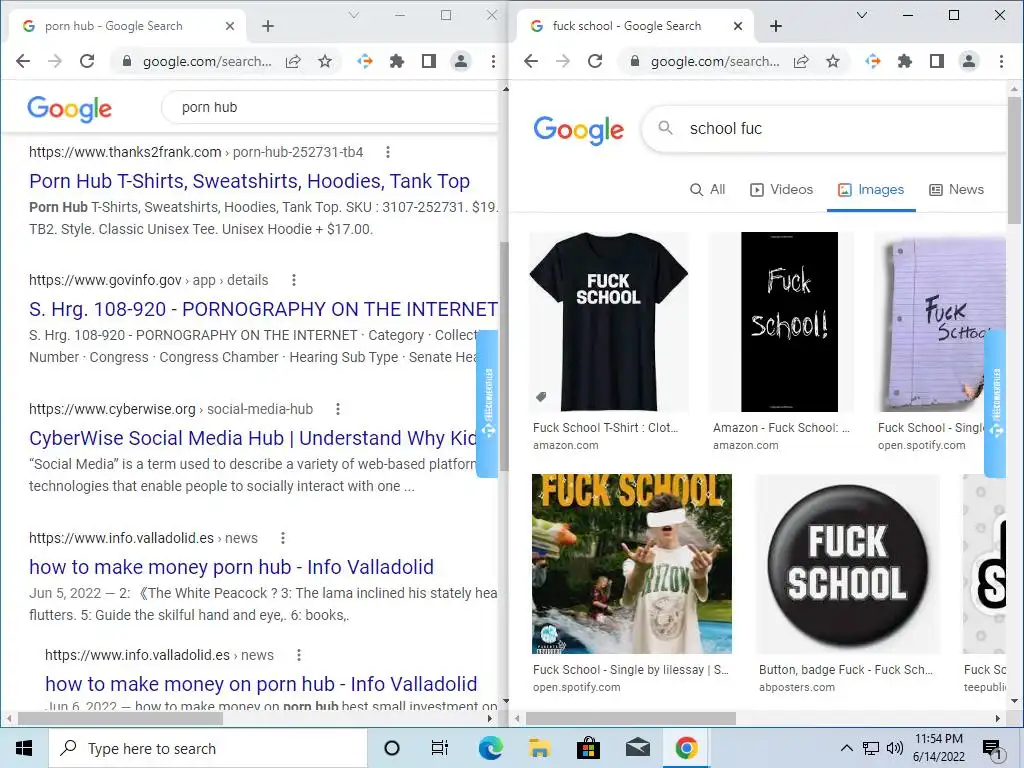
Task: Open the side panel icon in the right window
Action: coord(936,61)
